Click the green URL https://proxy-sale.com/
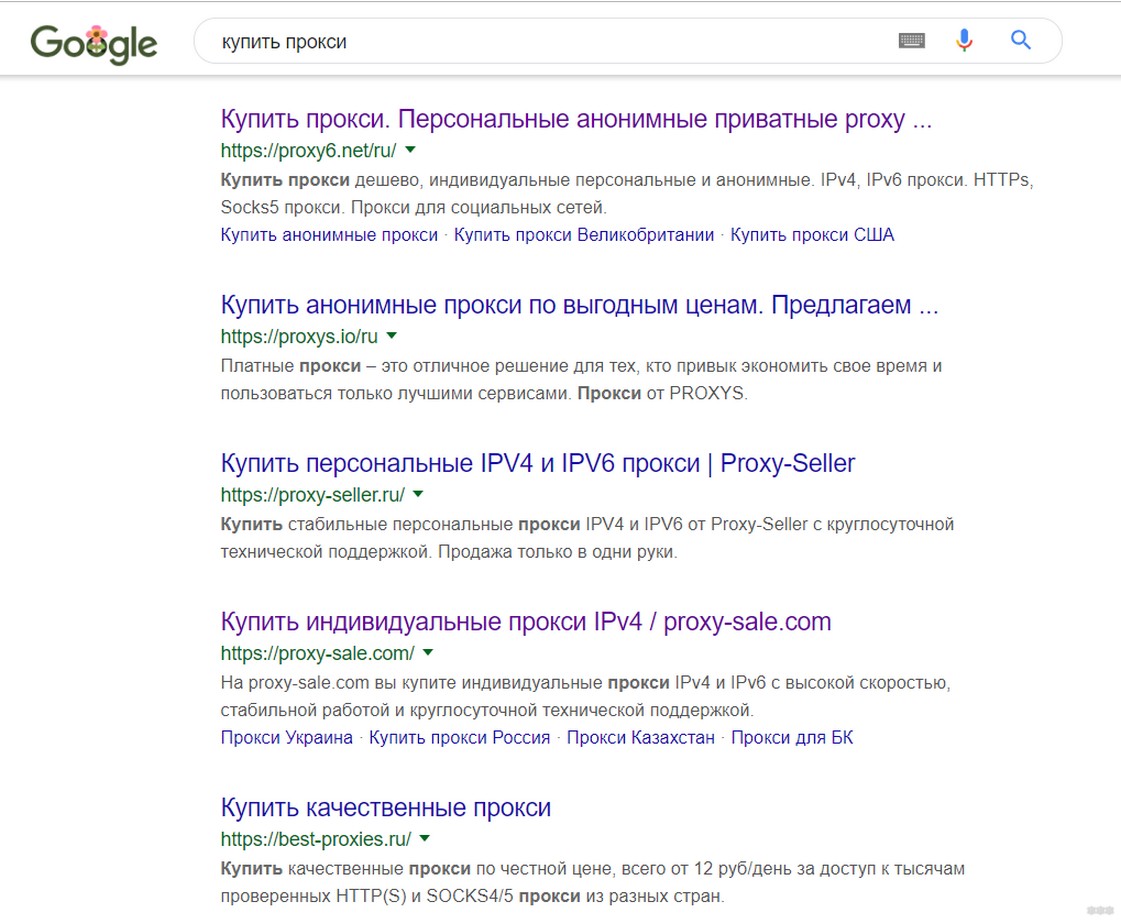This screenshot has width=1121, height=924. coord(317,653)
